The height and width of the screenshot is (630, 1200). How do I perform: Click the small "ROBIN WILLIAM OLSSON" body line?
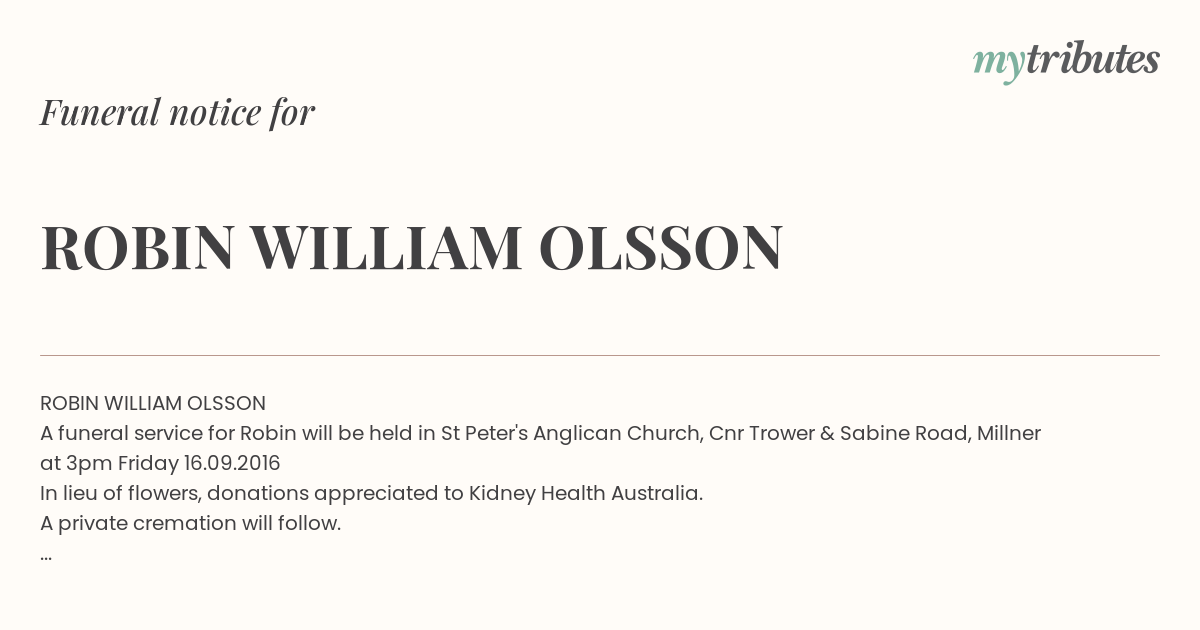(153, 403)
